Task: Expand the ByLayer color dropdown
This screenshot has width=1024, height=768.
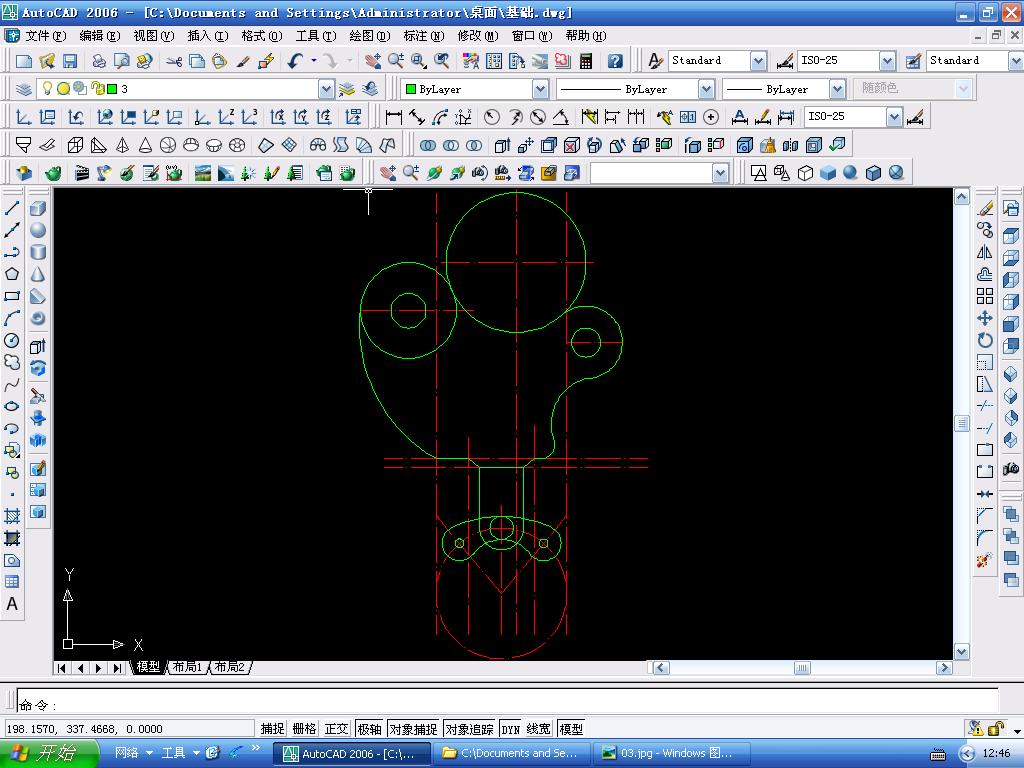Action: pos(540,89)
